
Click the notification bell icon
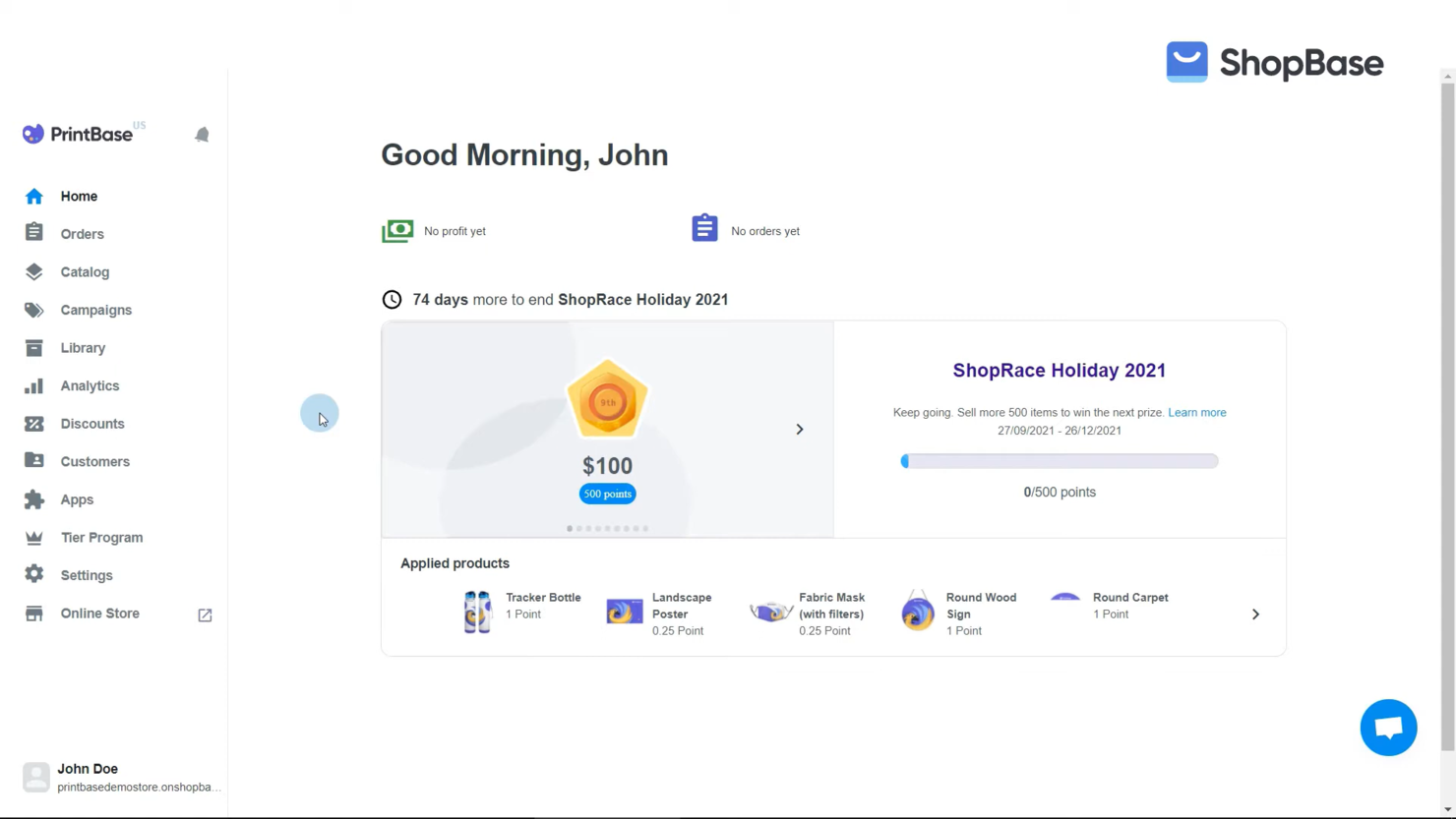tap(202, 134)
